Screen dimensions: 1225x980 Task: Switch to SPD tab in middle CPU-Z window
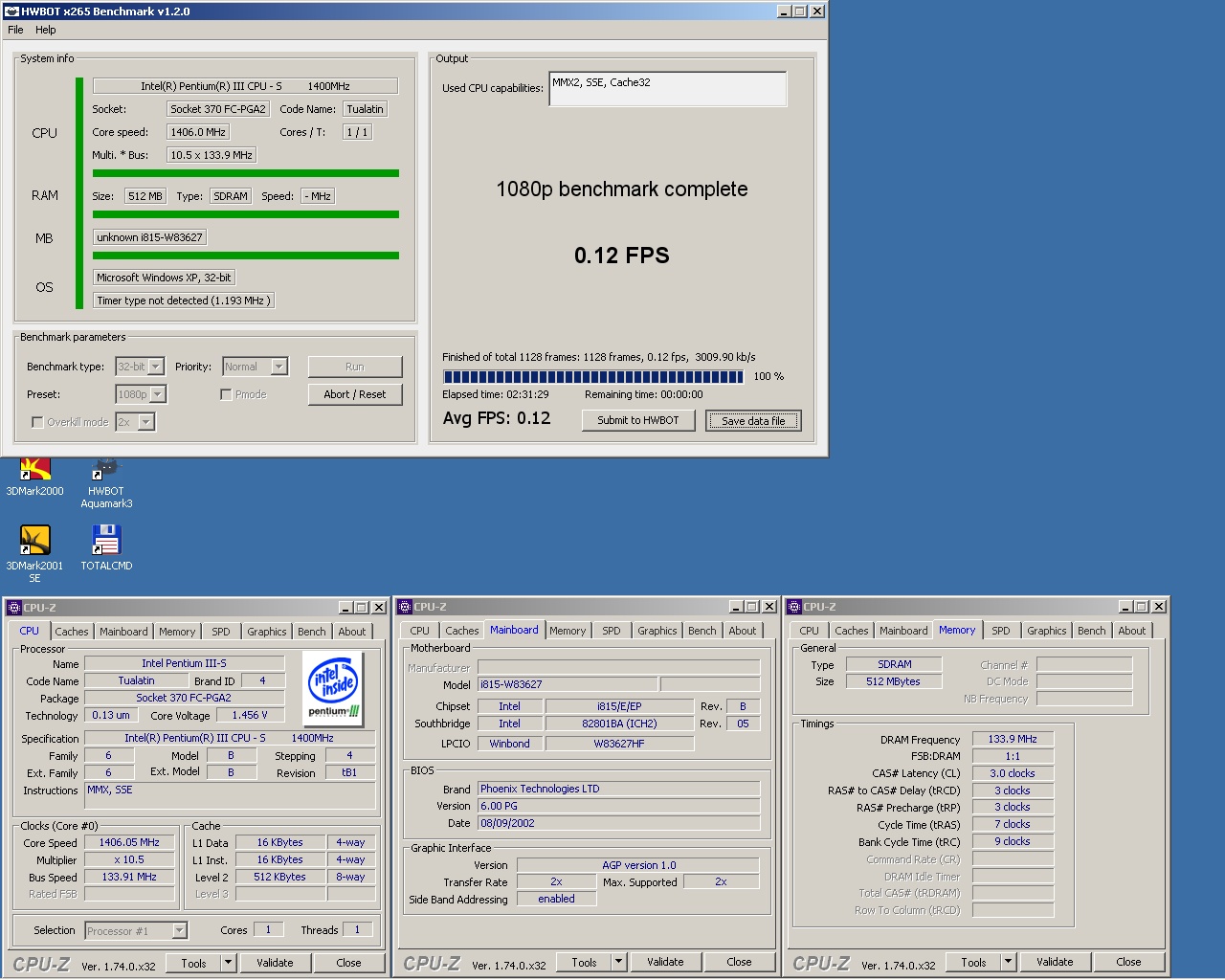pyautogui.click(x=612, y=631)
